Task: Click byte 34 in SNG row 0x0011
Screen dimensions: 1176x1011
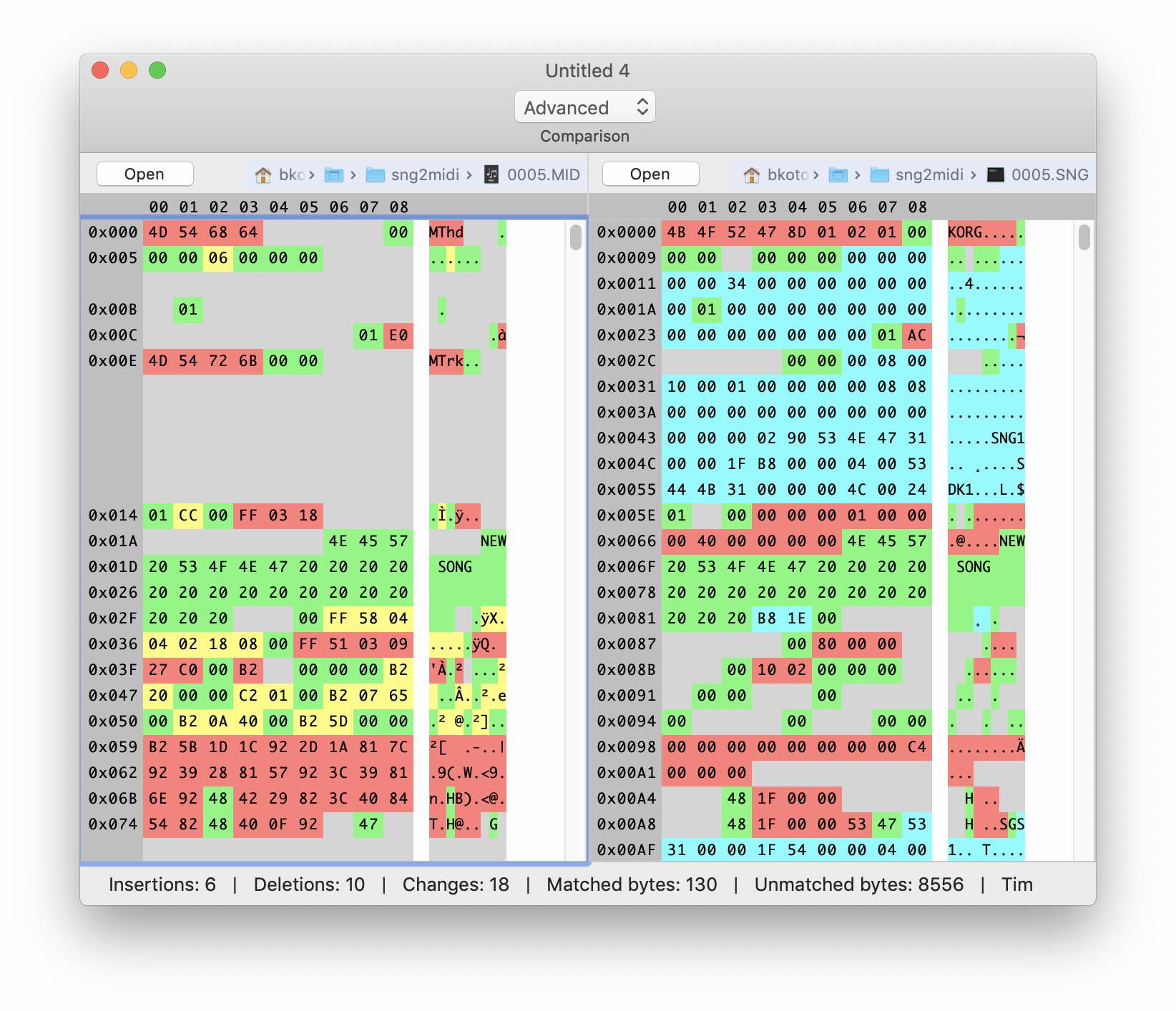Action: pos(737,284)
